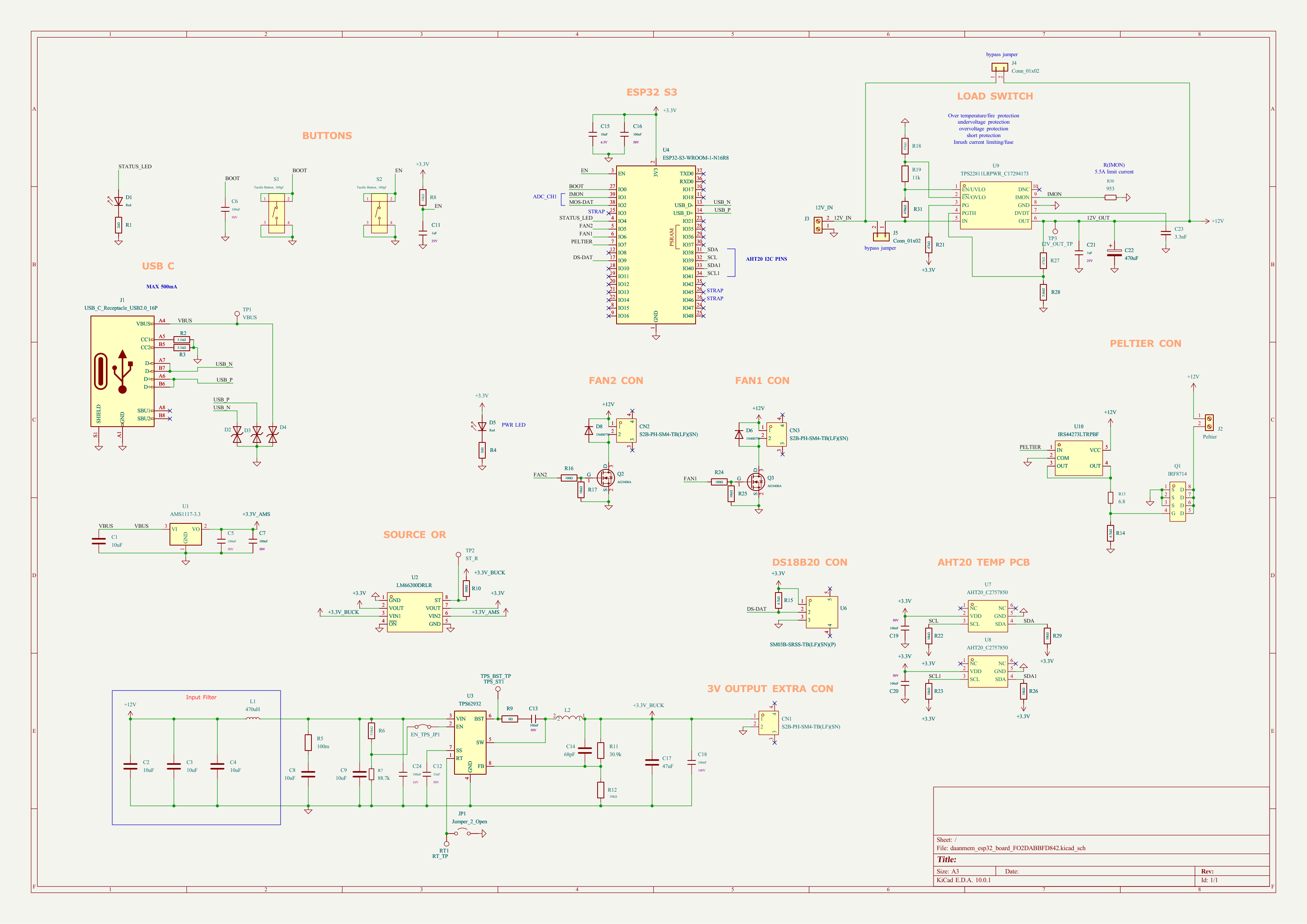The height and width of the screenshot is (924, 1307).
Task: Select the JP1 Jumper_2_Open symbol
Action: coord(462,833)
